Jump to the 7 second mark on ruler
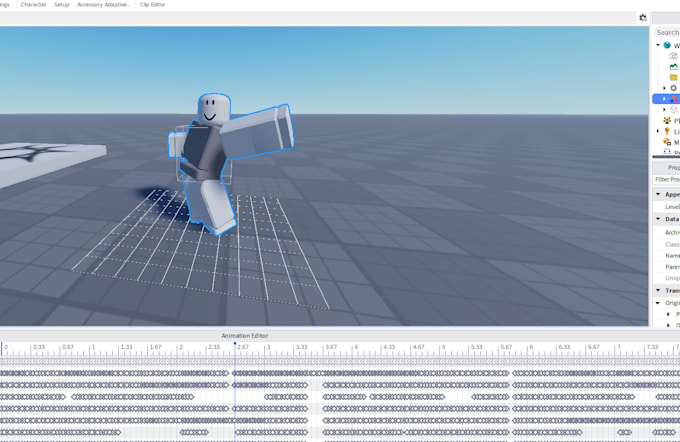Viewport: 680px width, 442px height. [618, 347]
